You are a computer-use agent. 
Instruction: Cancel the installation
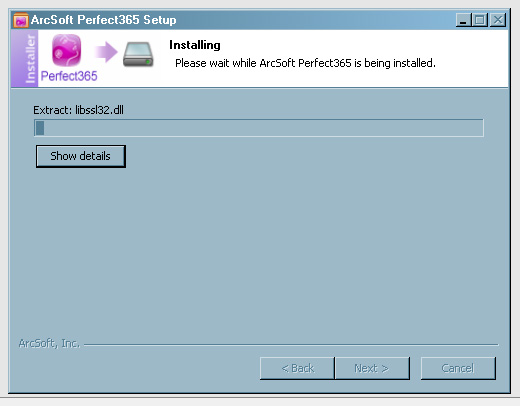(458, 368)
